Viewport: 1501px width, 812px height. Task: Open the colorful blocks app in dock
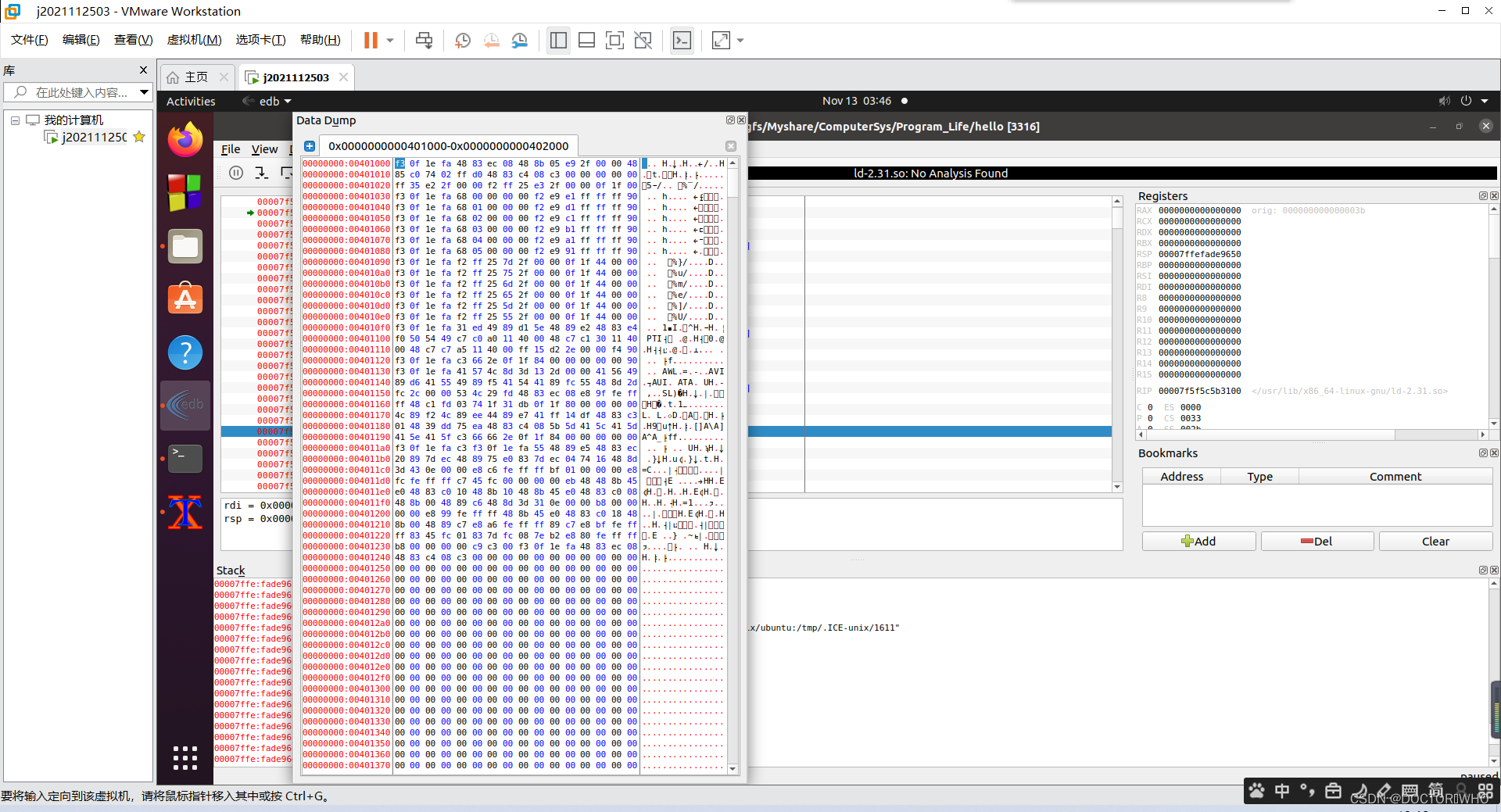[185, 192]
